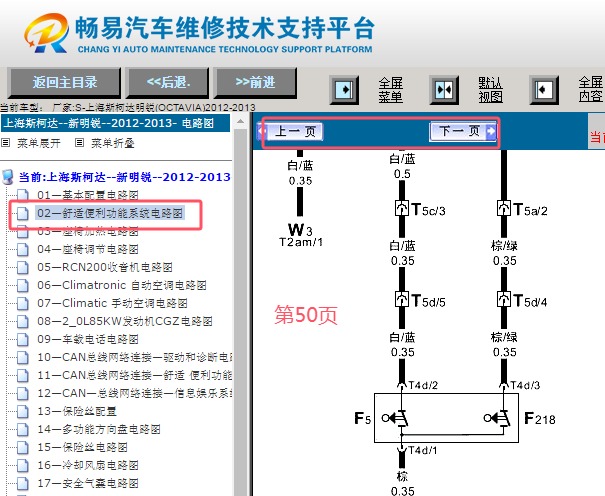The width and height of the screenshot is (605, 496).
Task: Click the 全屏内容 left-arrow icon
Action: 544,90
